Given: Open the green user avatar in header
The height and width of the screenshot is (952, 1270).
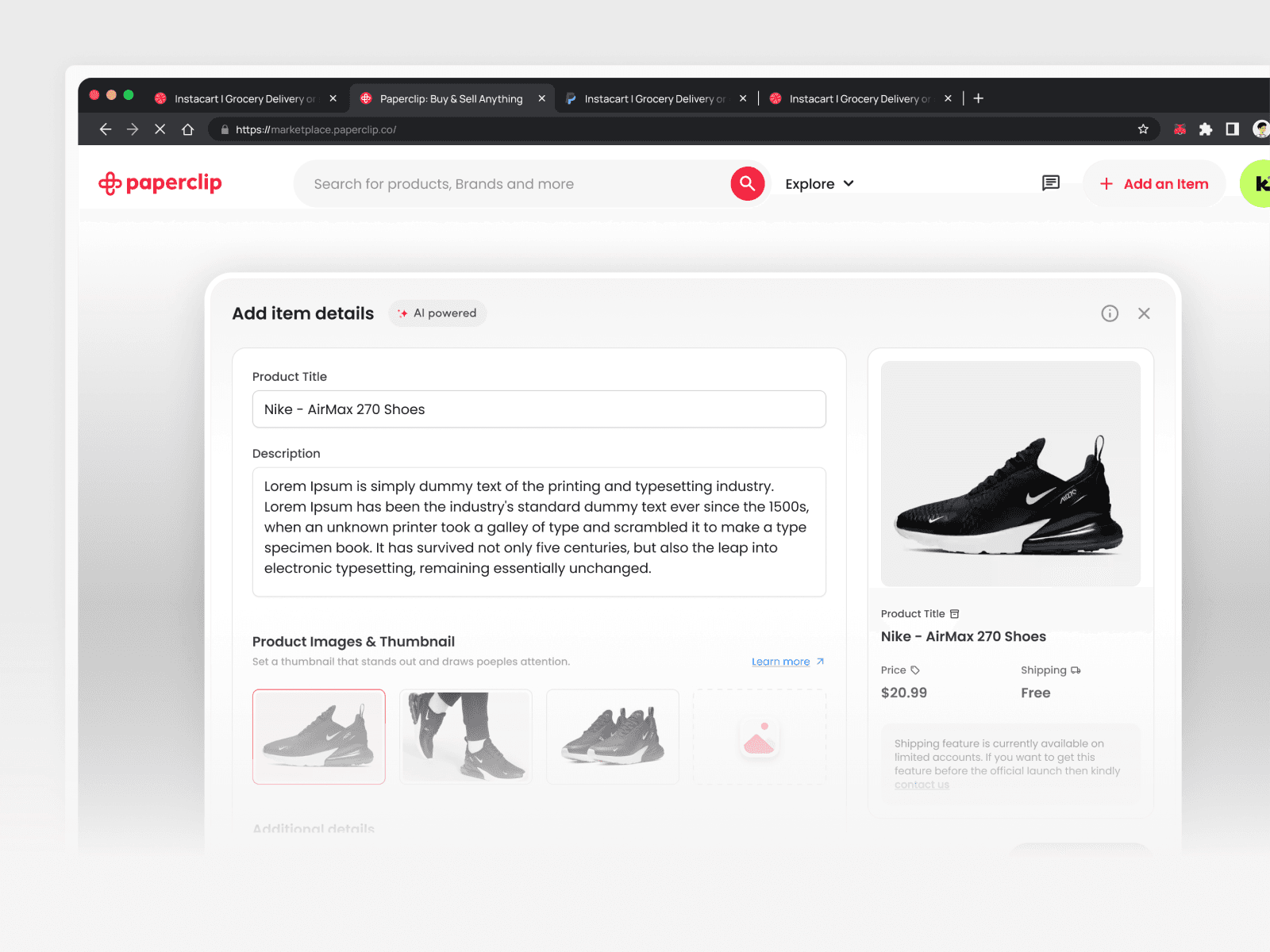Looking at the screenshot, I should tap(1256, 183).
